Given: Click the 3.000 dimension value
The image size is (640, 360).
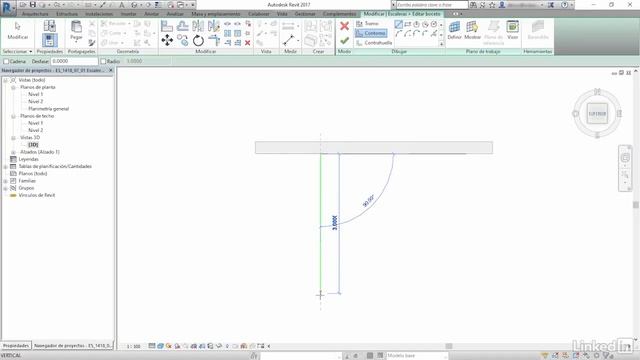Looking at the screenshot, I should click(x=335, y=223).
